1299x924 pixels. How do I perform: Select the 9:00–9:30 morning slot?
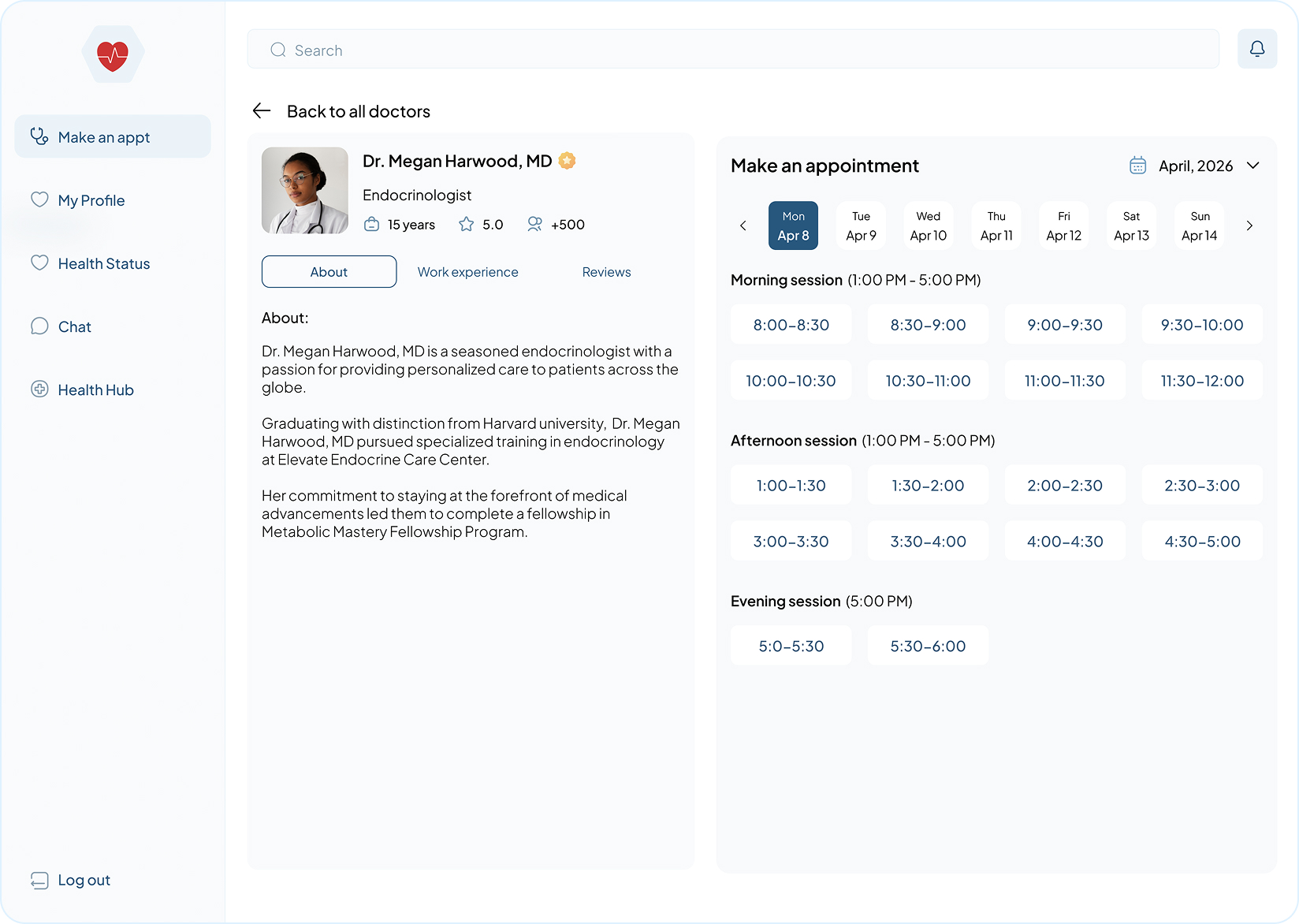pos(1065,324)
